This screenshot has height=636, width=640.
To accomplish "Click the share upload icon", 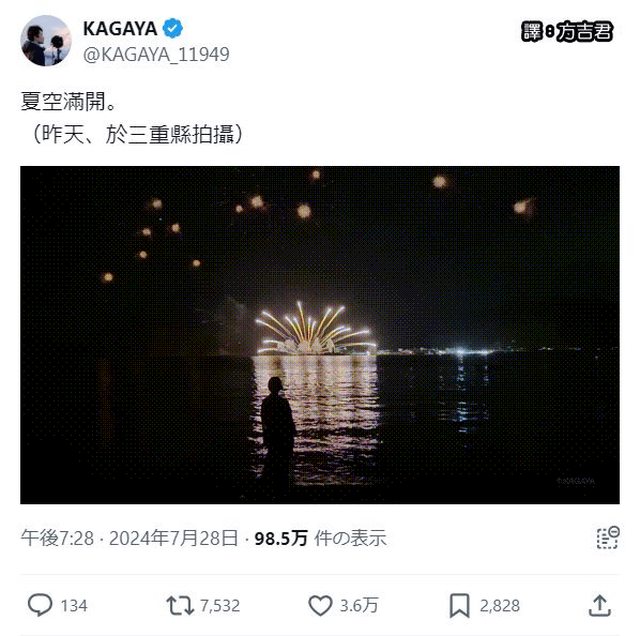I will (x=599, y=605).
